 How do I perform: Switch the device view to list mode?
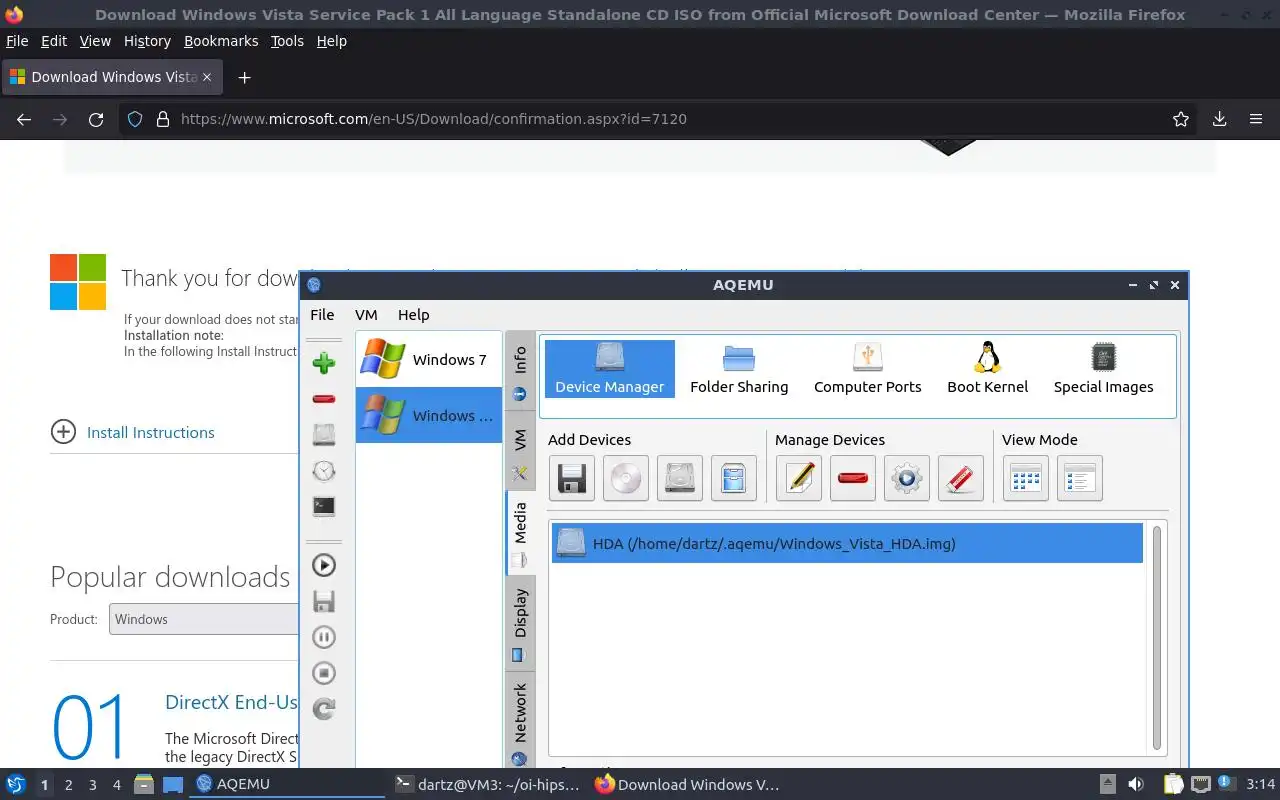(1080, 478)
